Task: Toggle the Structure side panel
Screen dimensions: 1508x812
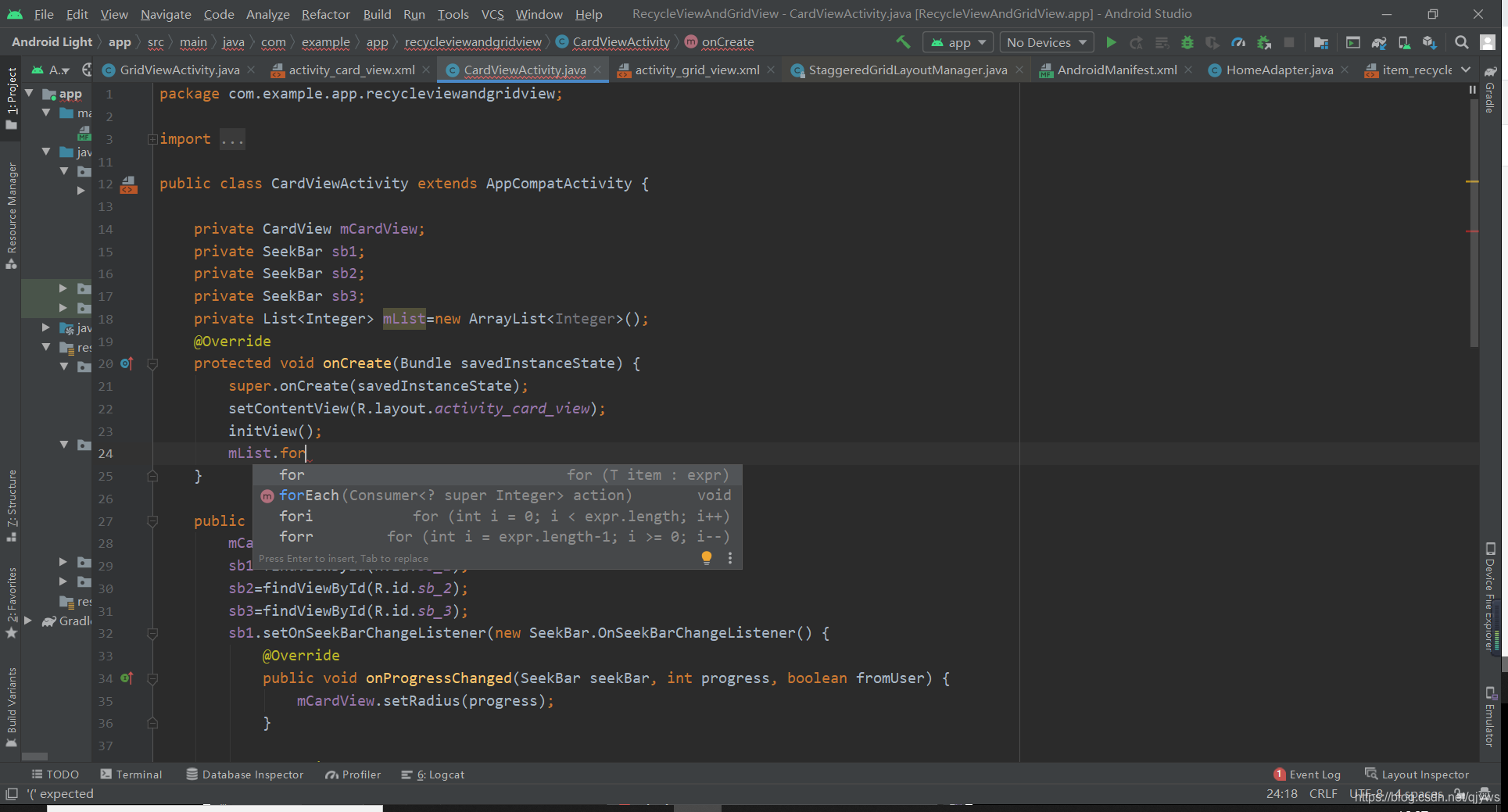Action: (11, 505)
